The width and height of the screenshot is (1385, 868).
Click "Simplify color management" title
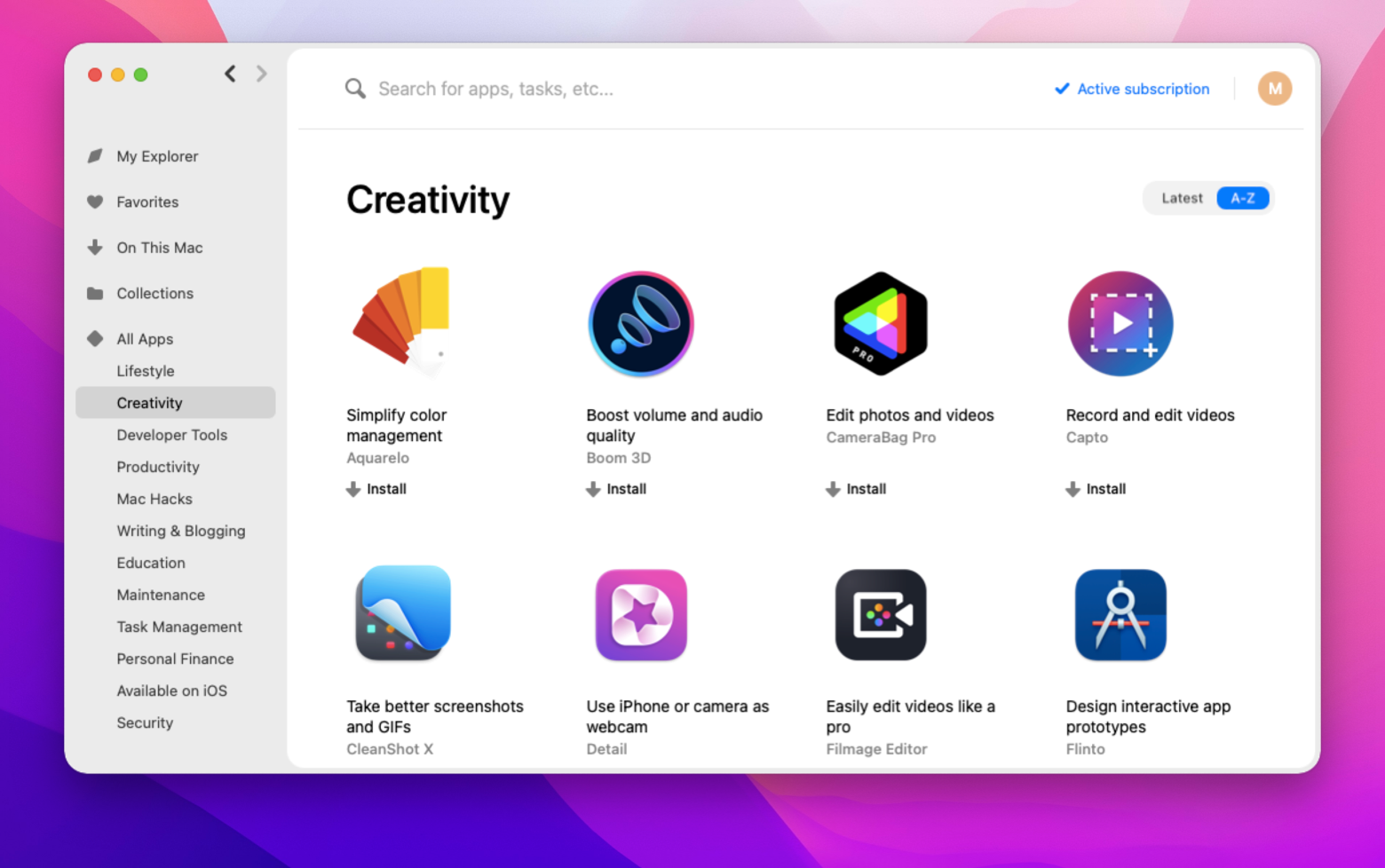pyautogui.click(x=397, y=425)
